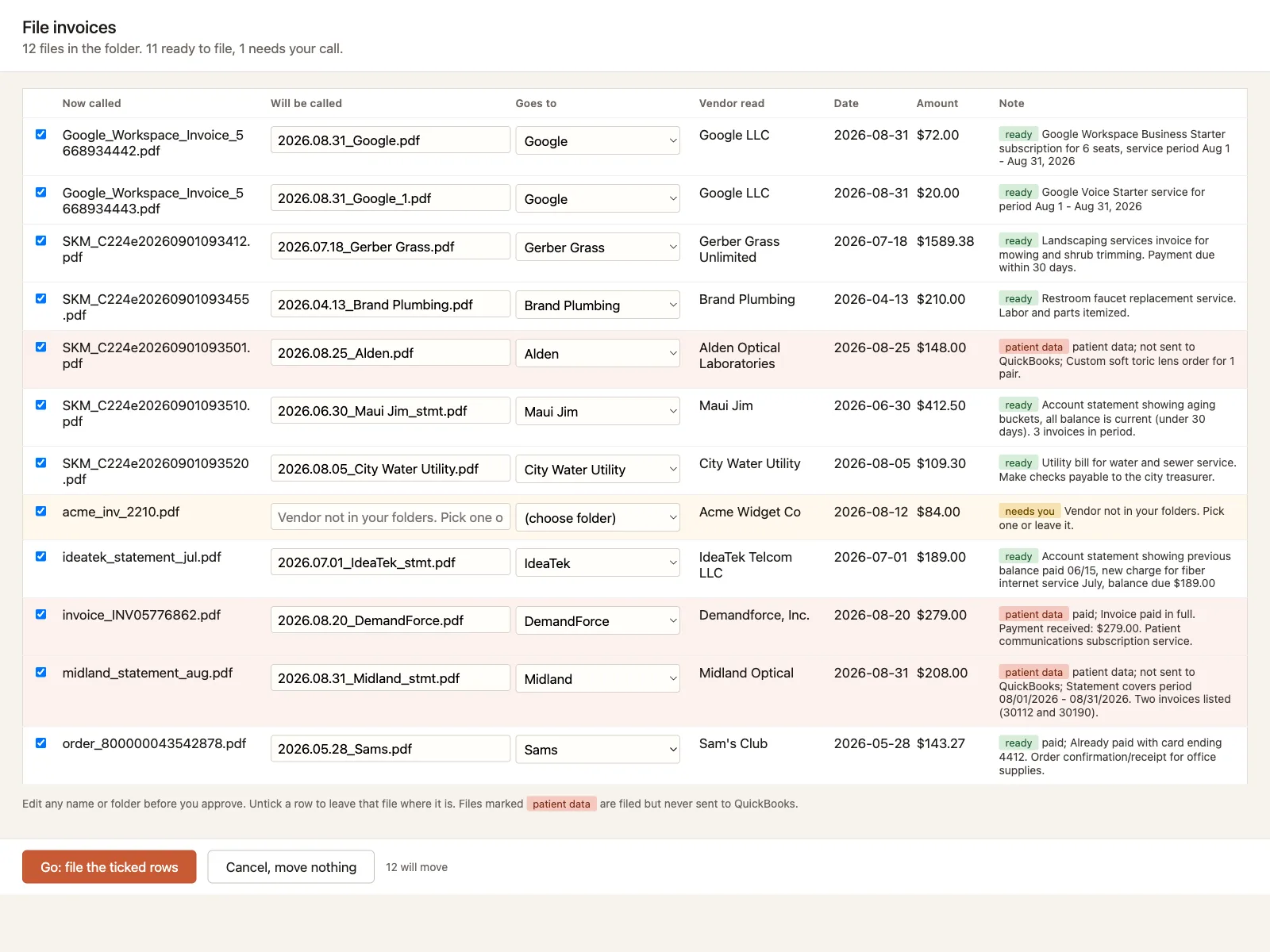Click Go: file the ticked rows
This screenshot has height=952, width=1270.
pyautogui.click(x=110, y=867)
